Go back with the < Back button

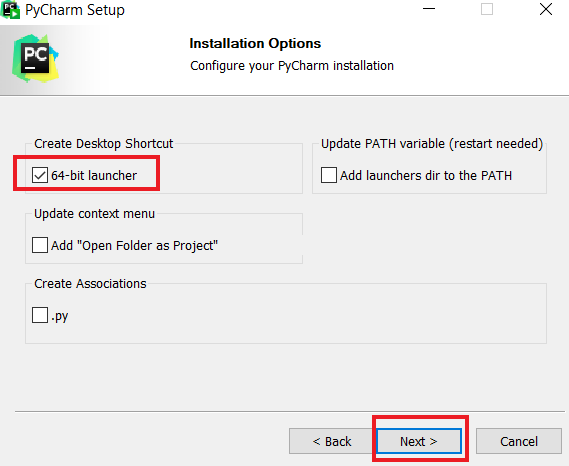pyautogui.click(x=332, y=441)
